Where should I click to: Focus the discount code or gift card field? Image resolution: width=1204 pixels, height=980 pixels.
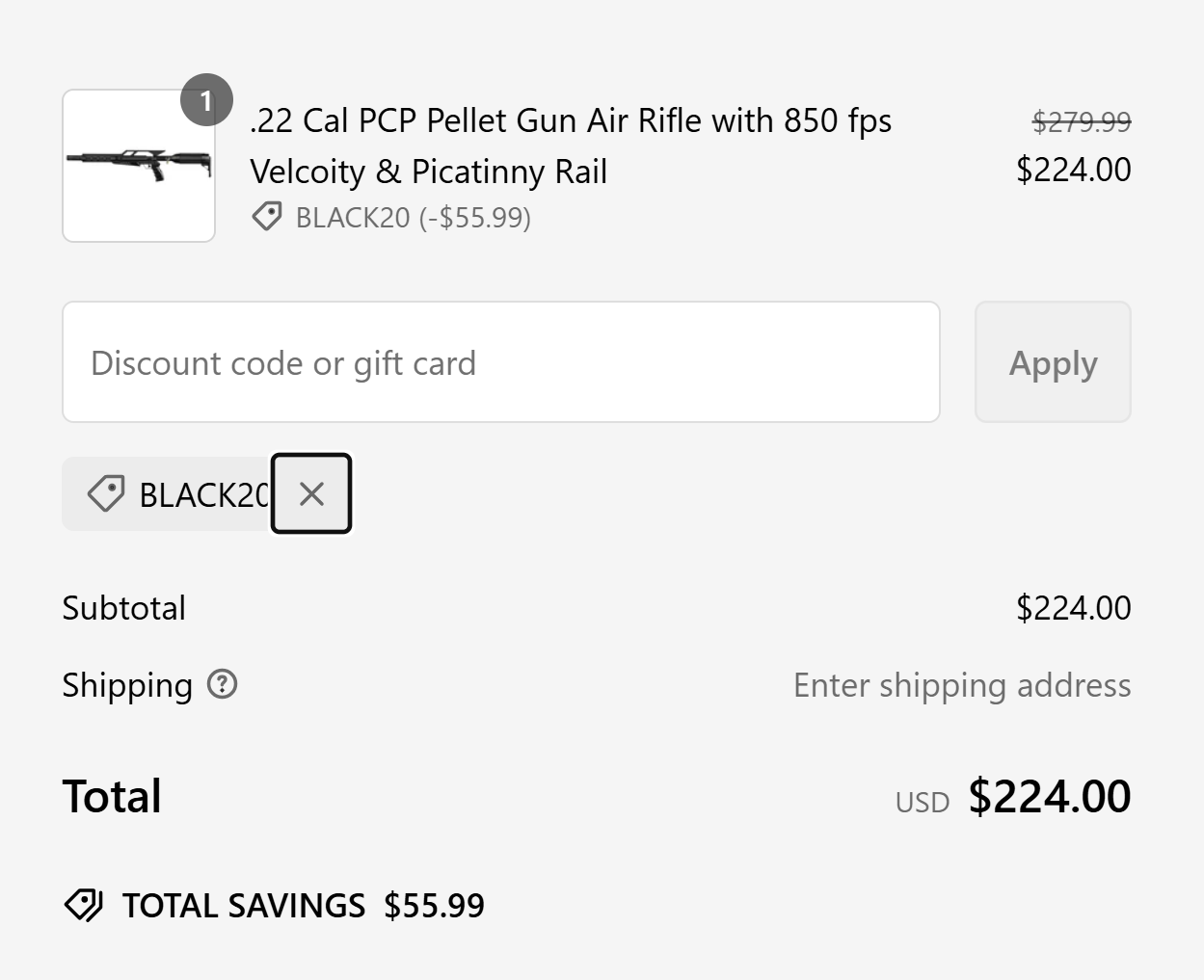tap(501, 362)
